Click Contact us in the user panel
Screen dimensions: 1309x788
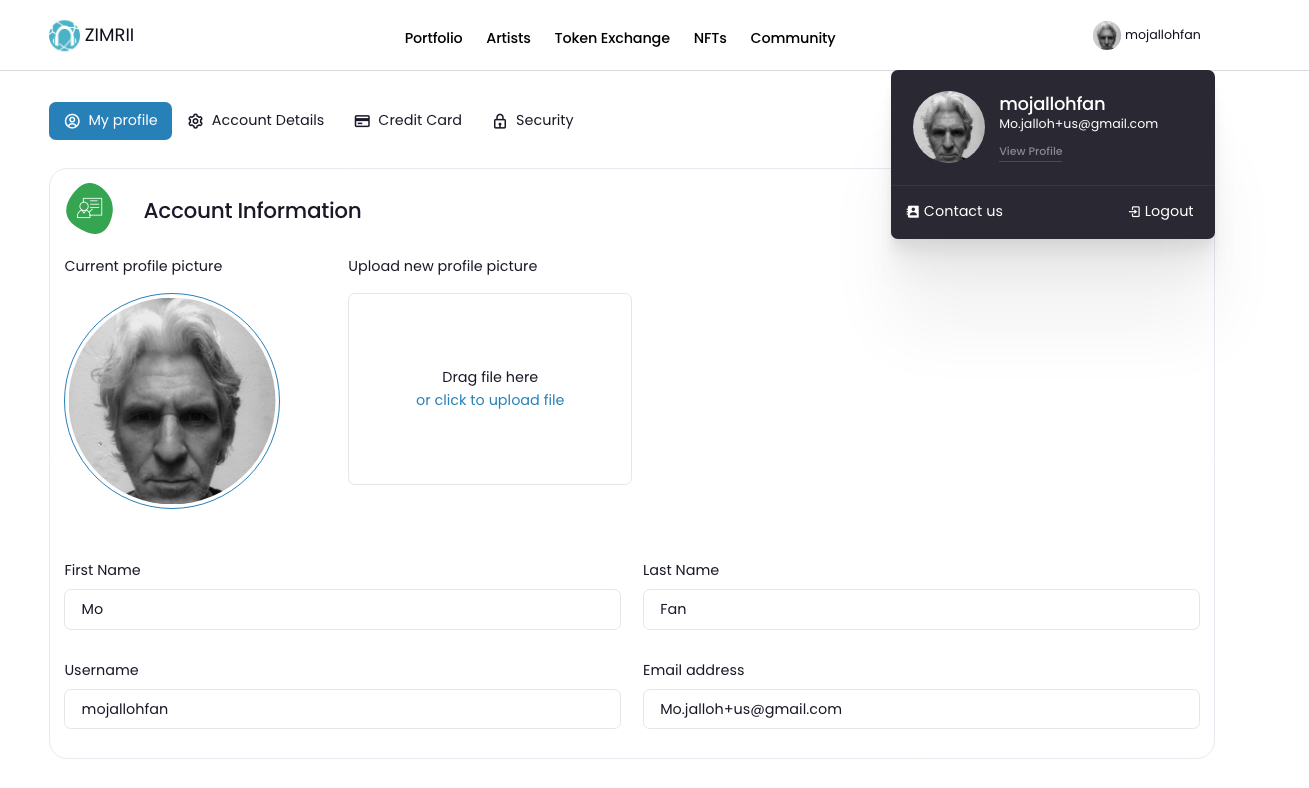point(954,212)
